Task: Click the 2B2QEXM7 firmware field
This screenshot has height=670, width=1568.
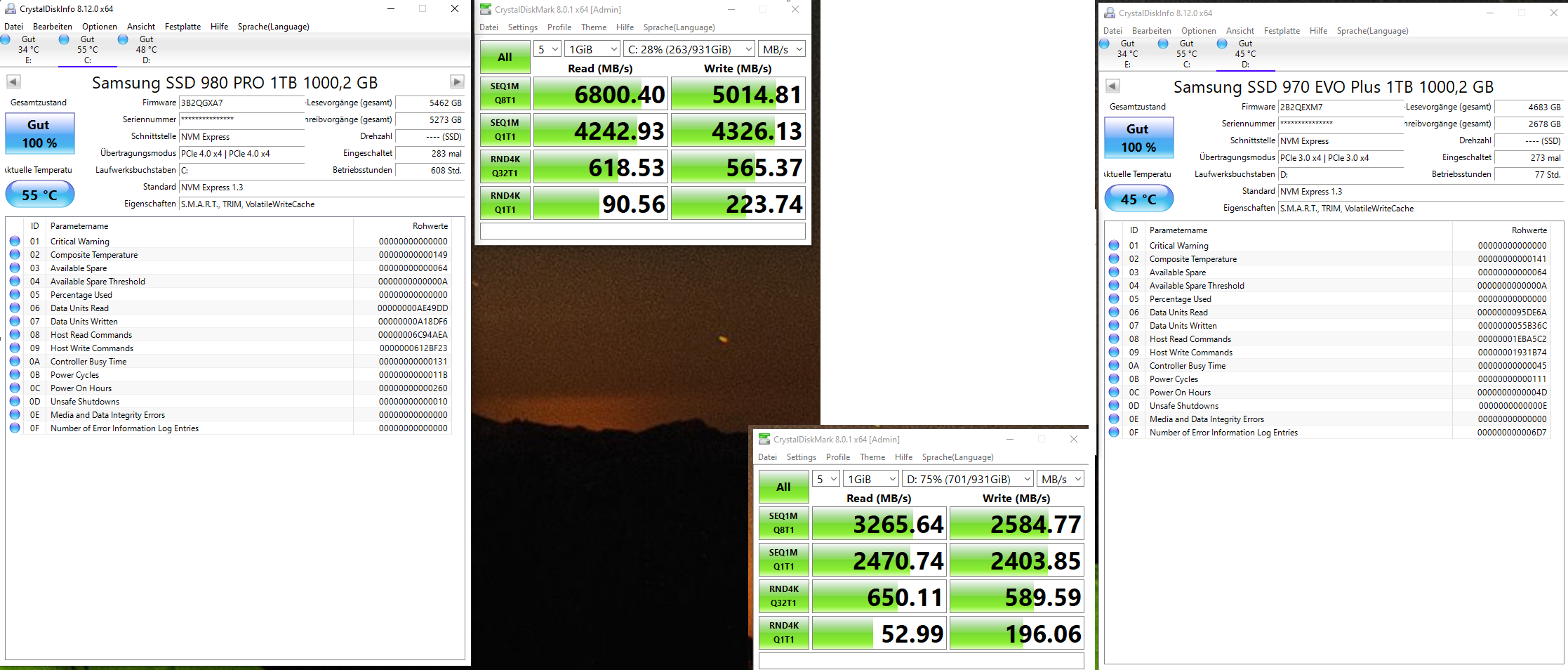Action: point(1341,107)
